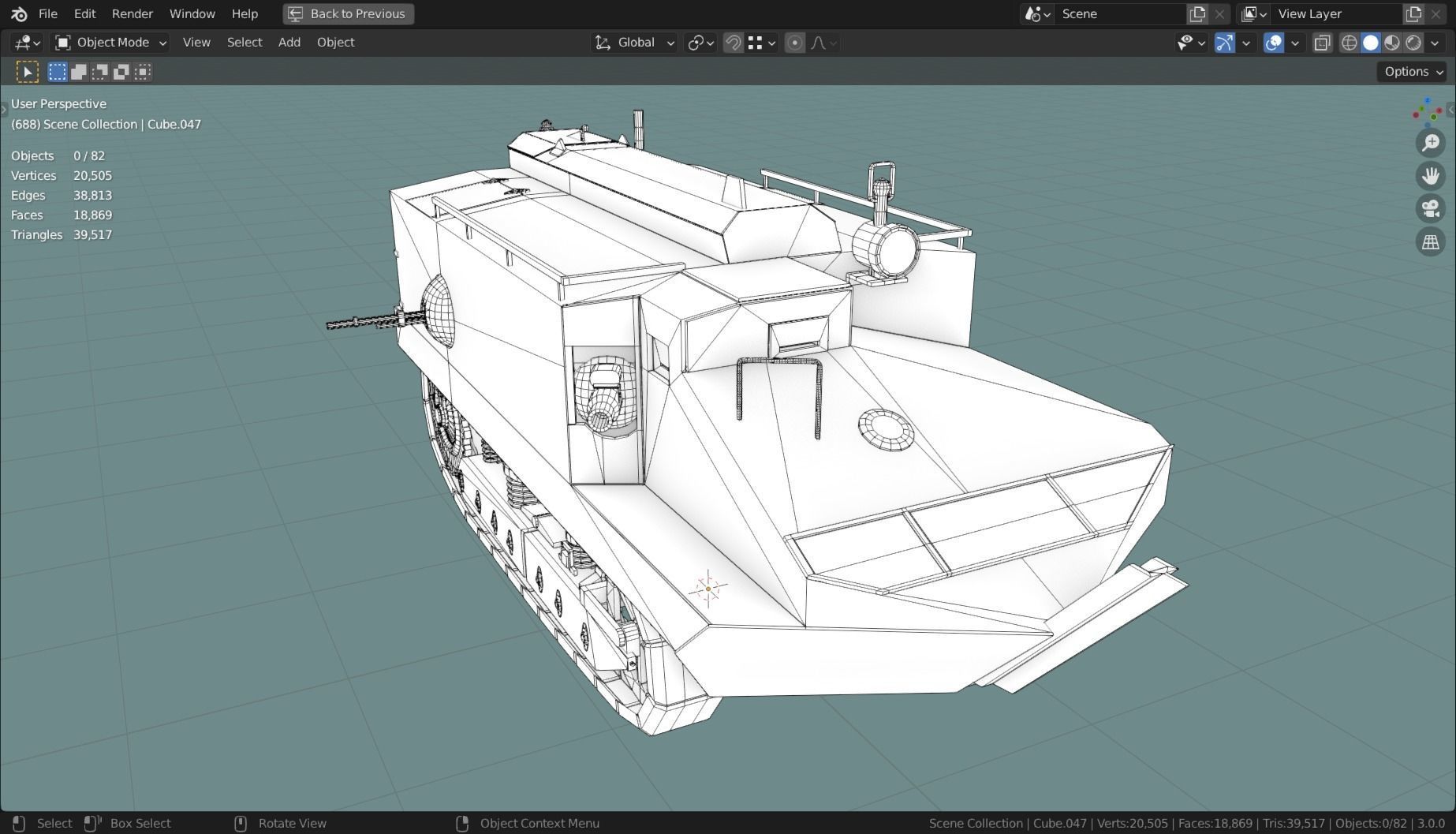This screenshot has width=1456, height=834.
Task: Click the status bar Rotate View hint
Action: (282, 823)
